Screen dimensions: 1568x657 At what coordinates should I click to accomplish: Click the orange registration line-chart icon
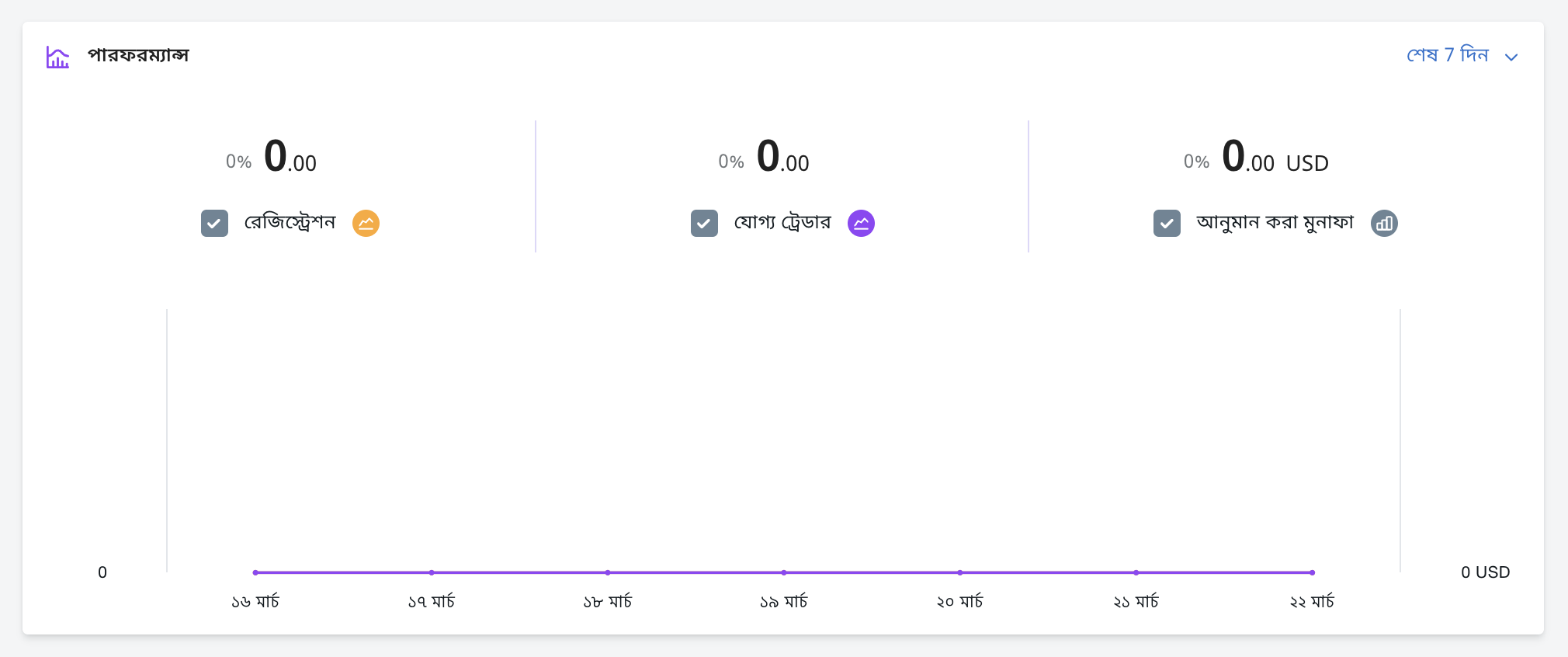(366, 223)
